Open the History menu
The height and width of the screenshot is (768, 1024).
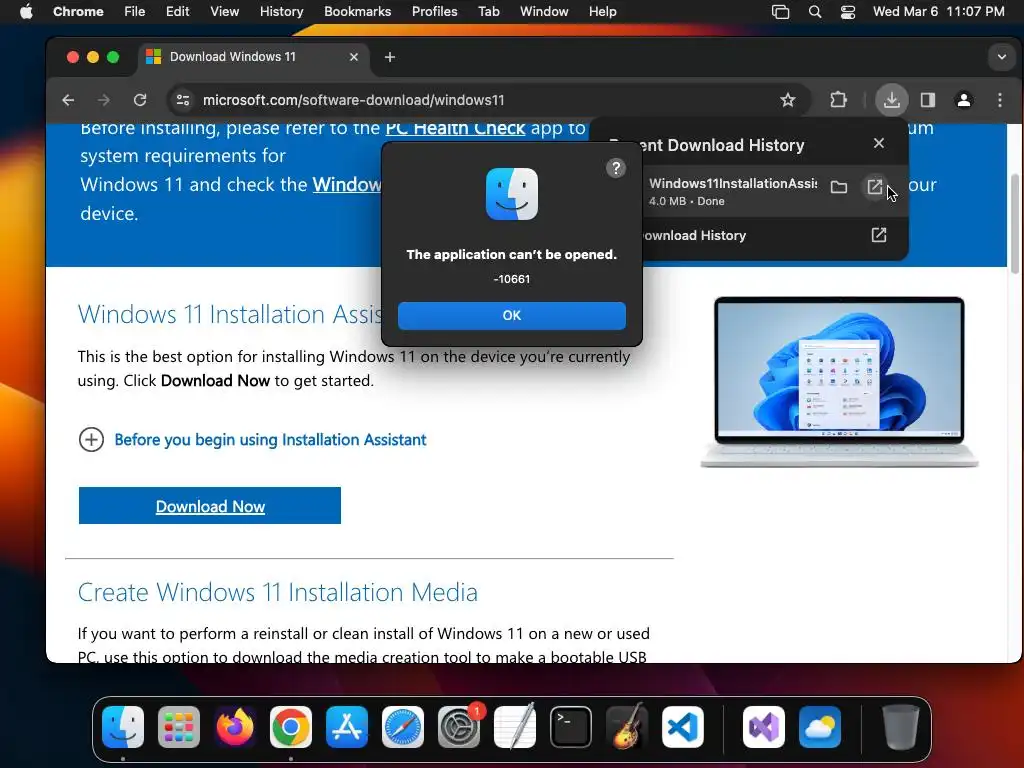point(281,11)
